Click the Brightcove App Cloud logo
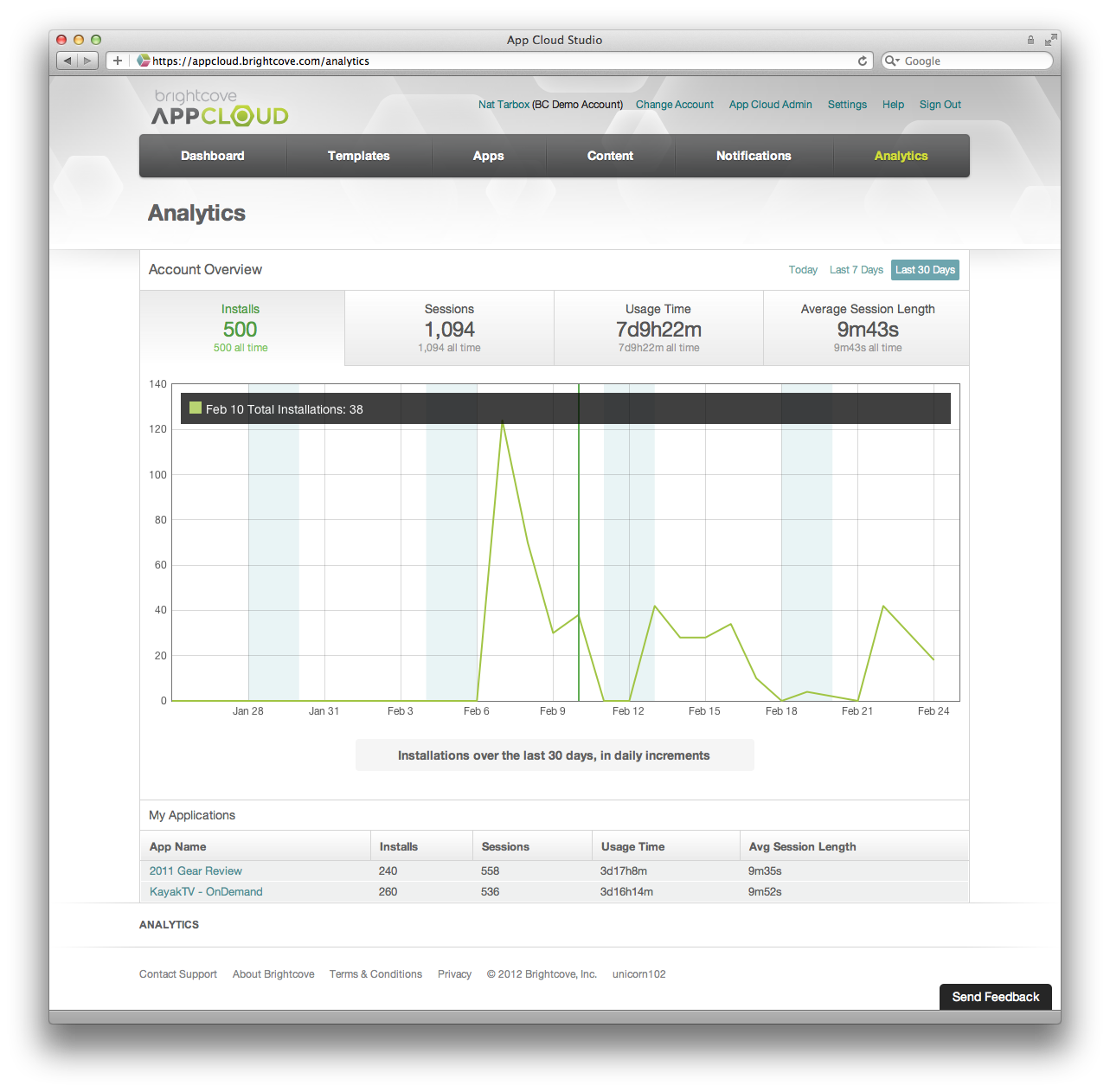 tap(220, 108)
